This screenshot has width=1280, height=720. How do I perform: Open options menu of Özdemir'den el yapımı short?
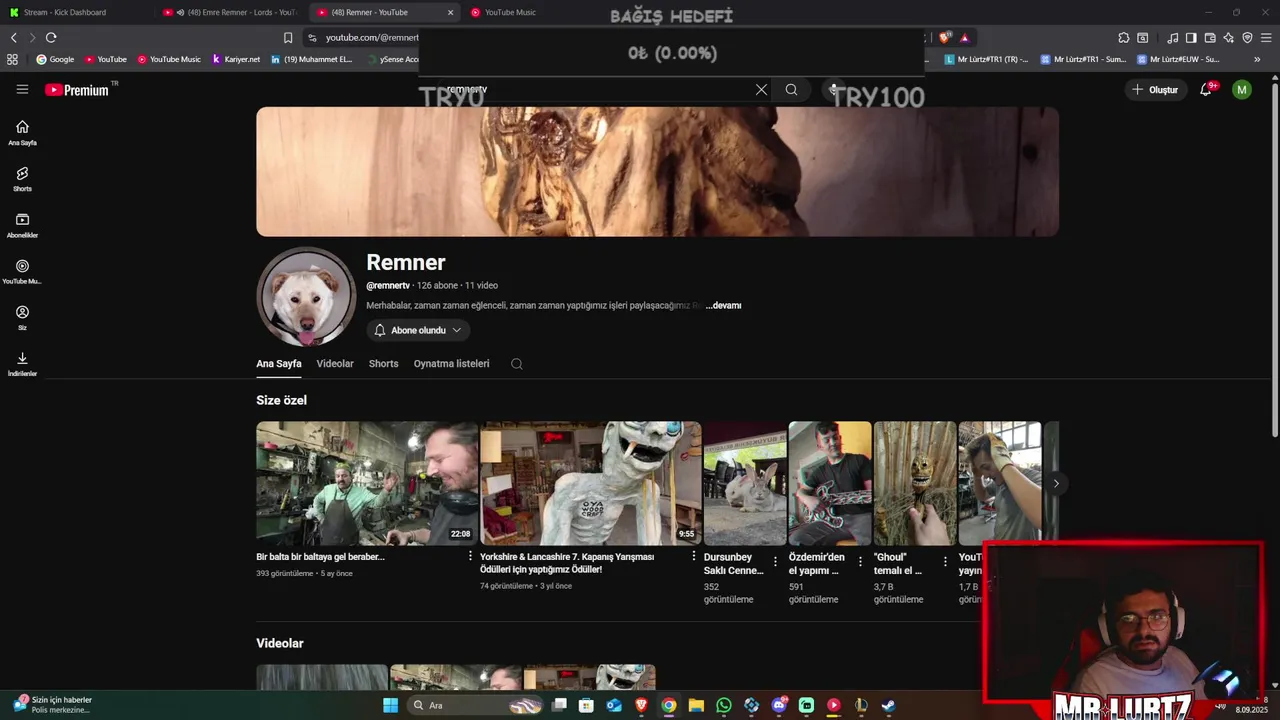[x=860, y=562]
